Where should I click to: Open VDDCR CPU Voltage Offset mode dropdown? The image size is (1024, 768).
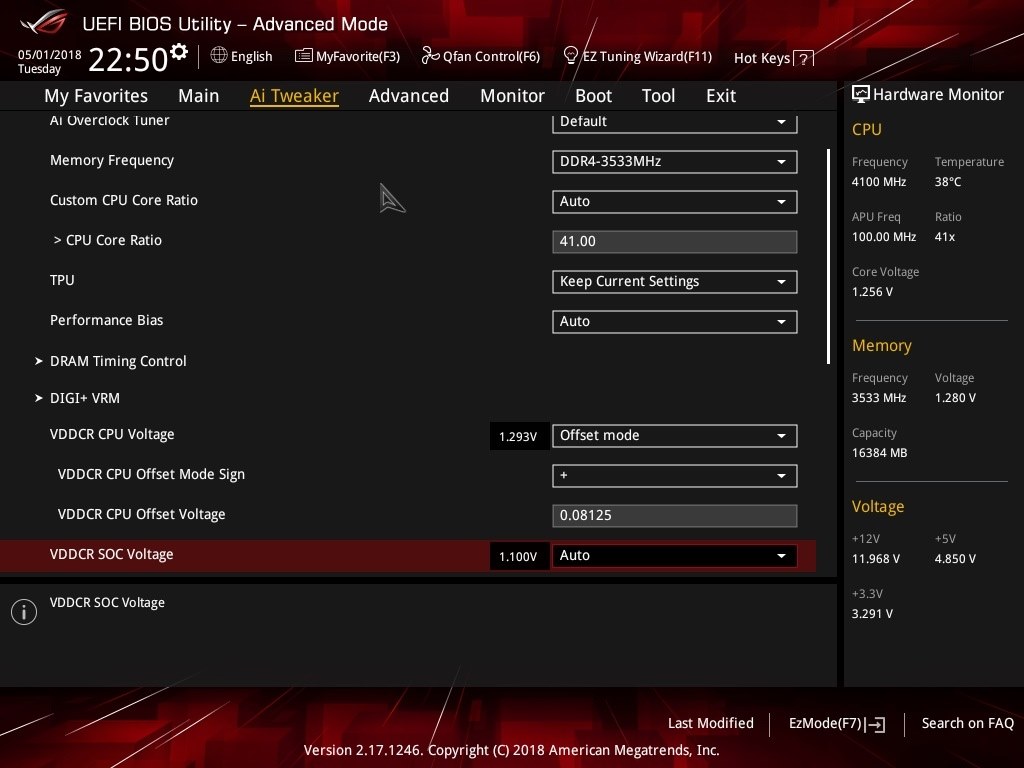(x=675, y=436)
